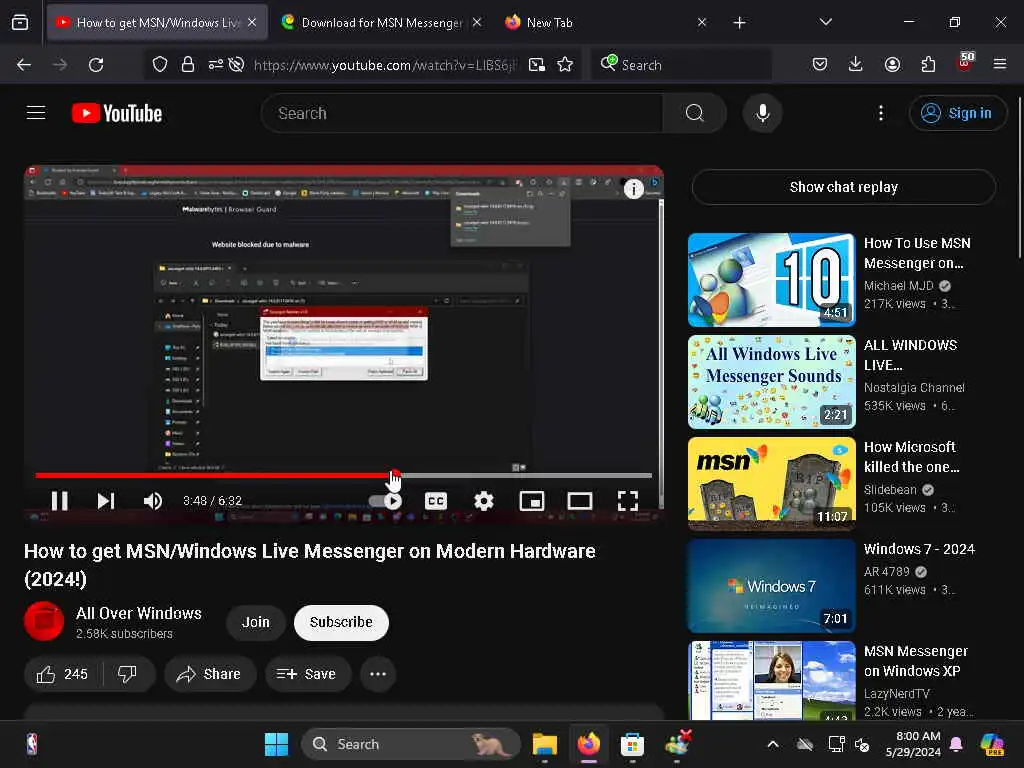Open the shield tracking protection panel

tap(160, 65)
